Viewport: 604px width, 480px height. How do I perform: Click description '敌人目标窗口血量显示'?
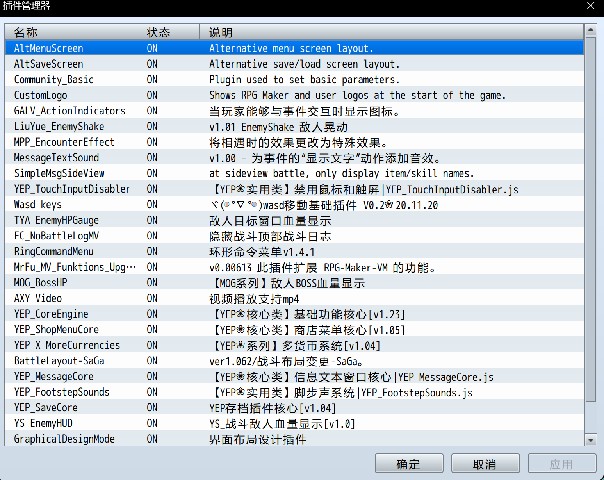[x=270, y=220]
